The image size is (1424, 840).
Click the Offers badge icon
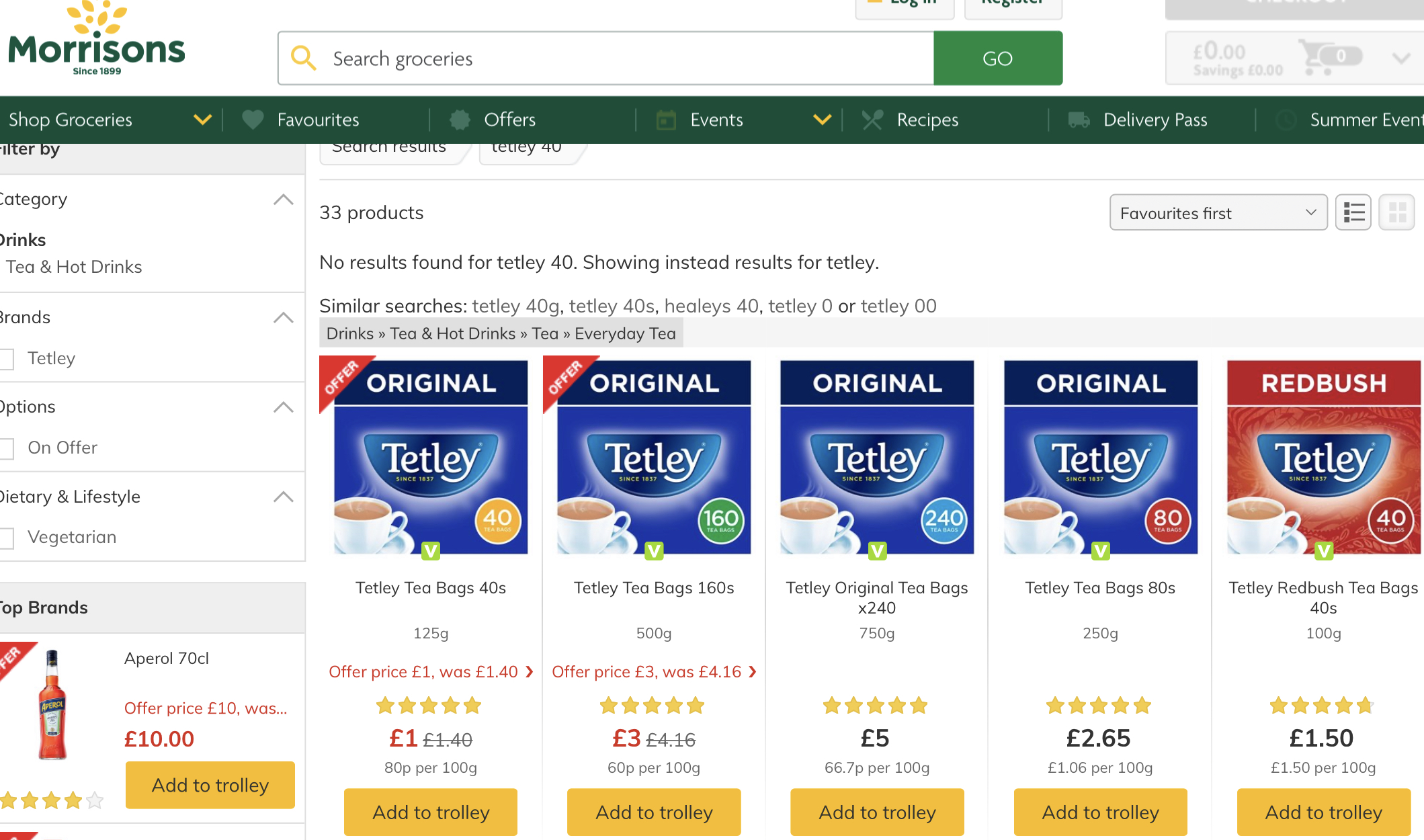460,120
